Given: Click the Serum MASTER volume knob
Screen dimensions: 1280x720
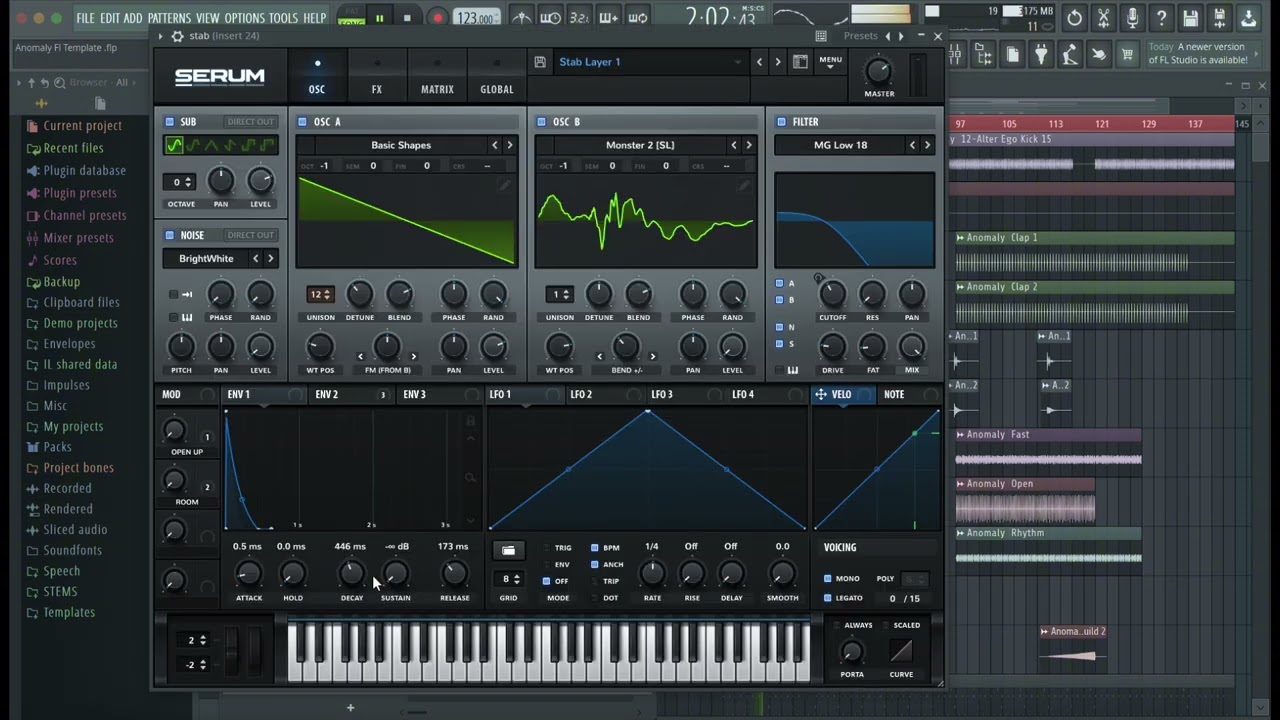Looking at the screenshot, I should pyautogui.click(x=878, y=71).
